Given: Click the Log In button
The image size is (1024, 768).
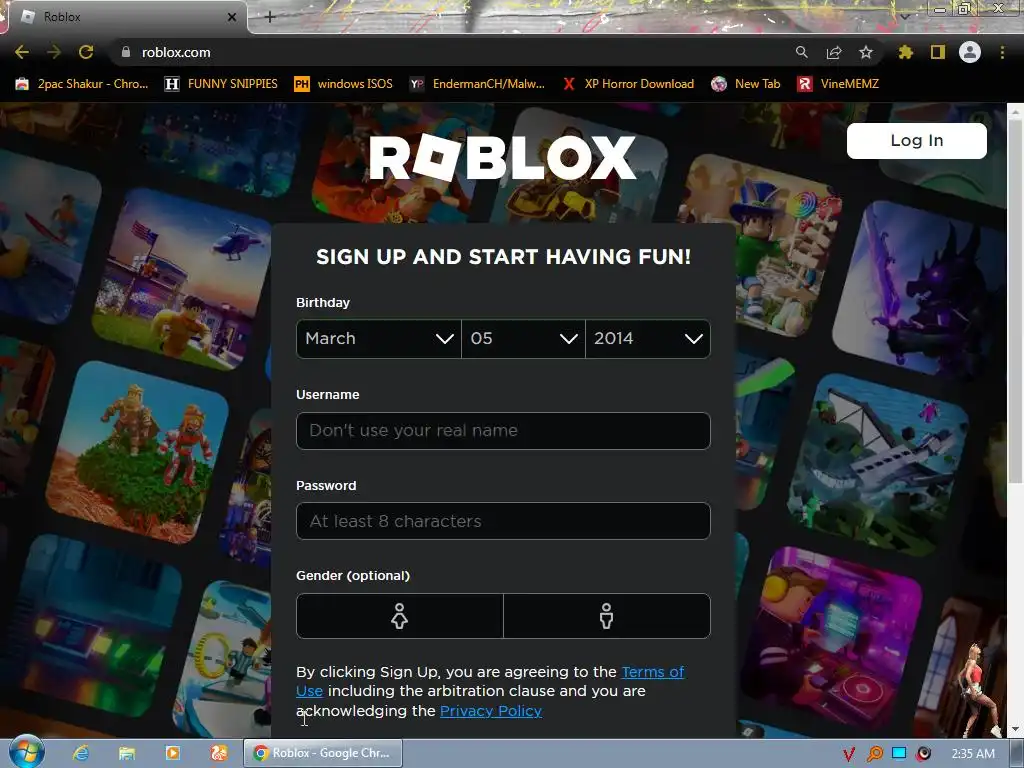Looking at the screenshot, I should coord(916,140).
